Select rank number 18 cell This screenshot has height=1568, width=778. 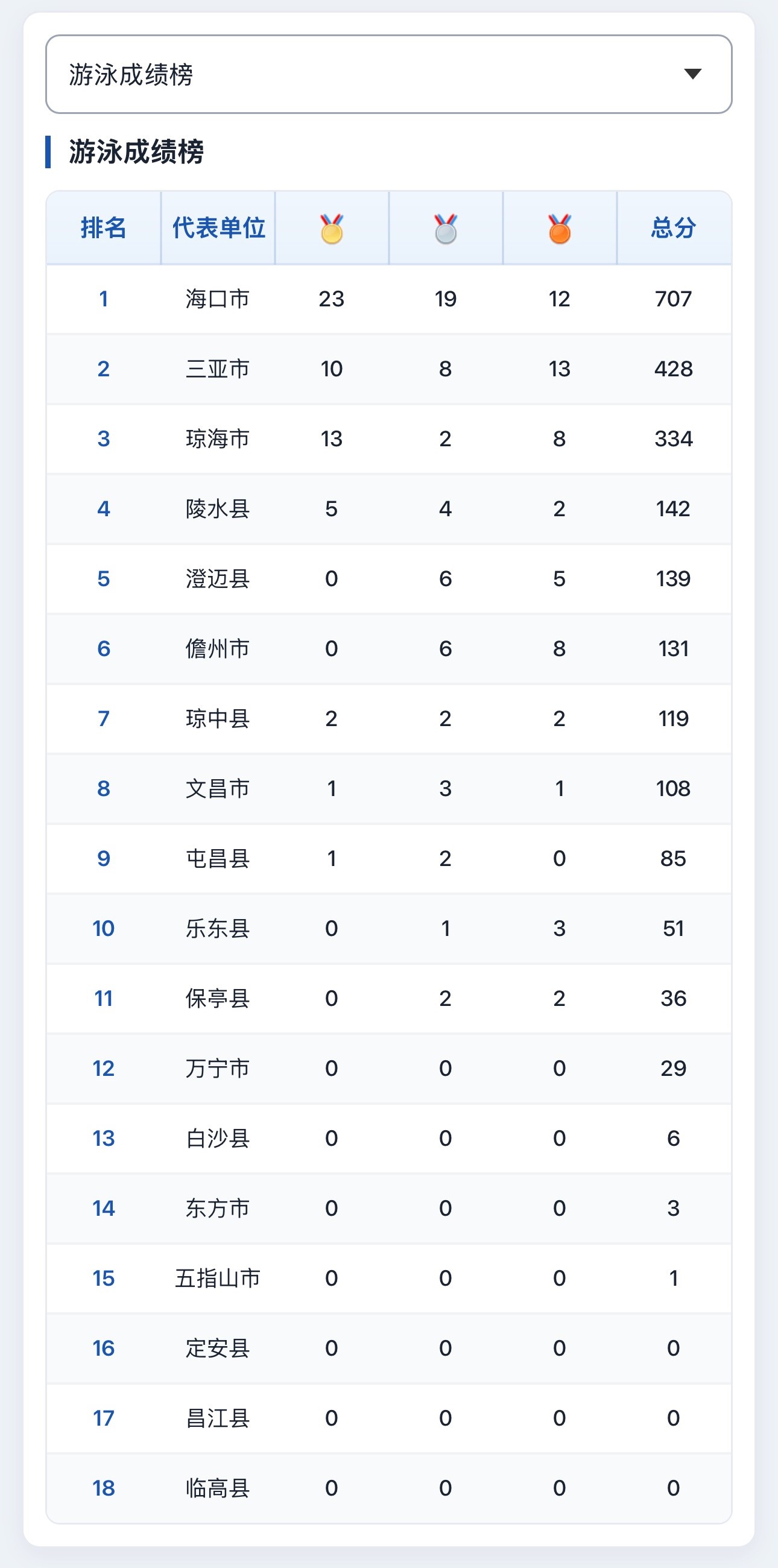(x=104, y=1488)
